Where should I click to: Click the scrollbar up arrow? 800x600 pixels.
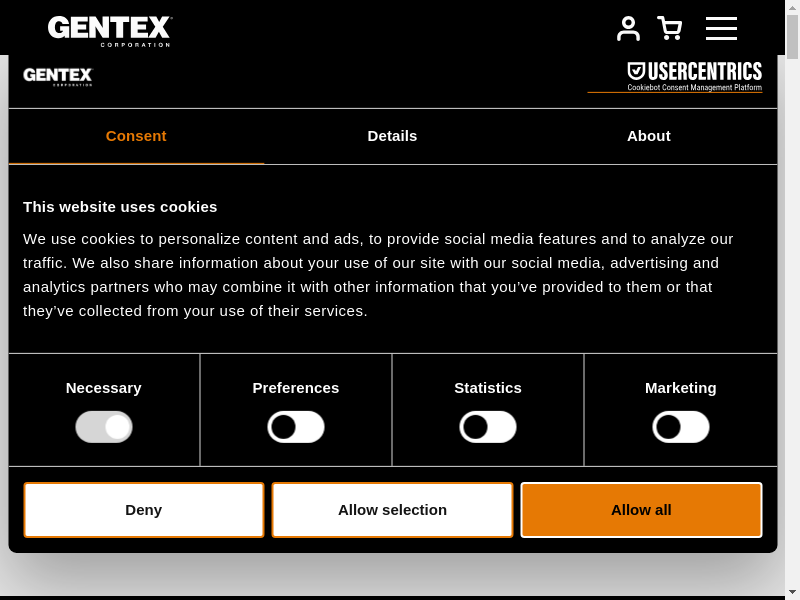[x=792, y=7]
